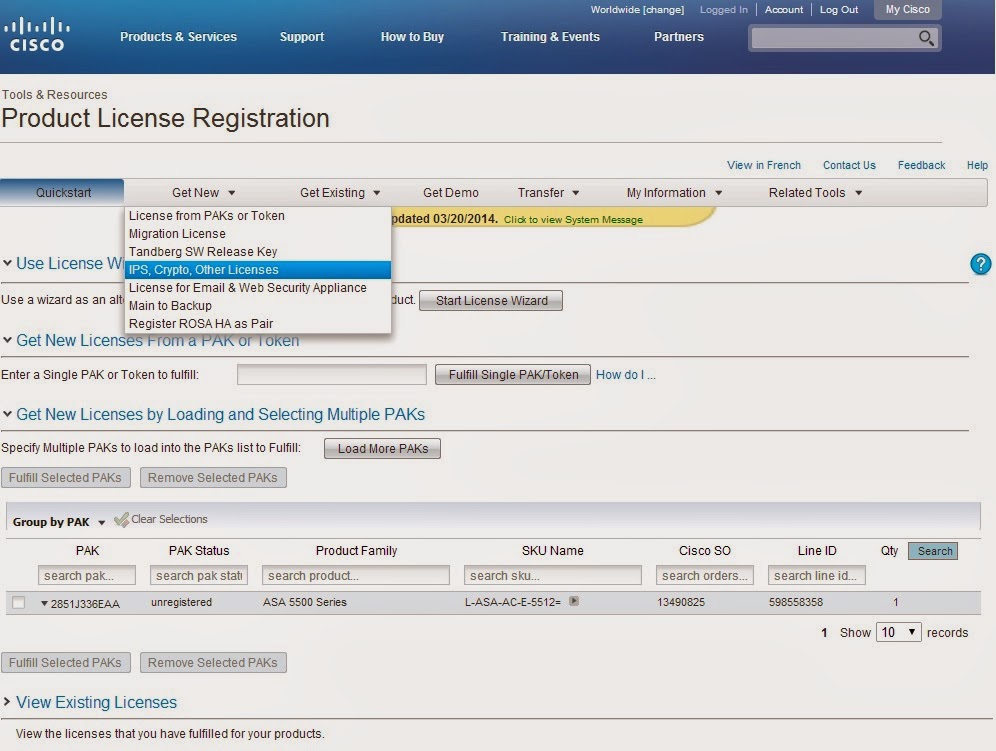
Task: Click the Clear Selections checkmark icon
Action: point(121,520)
